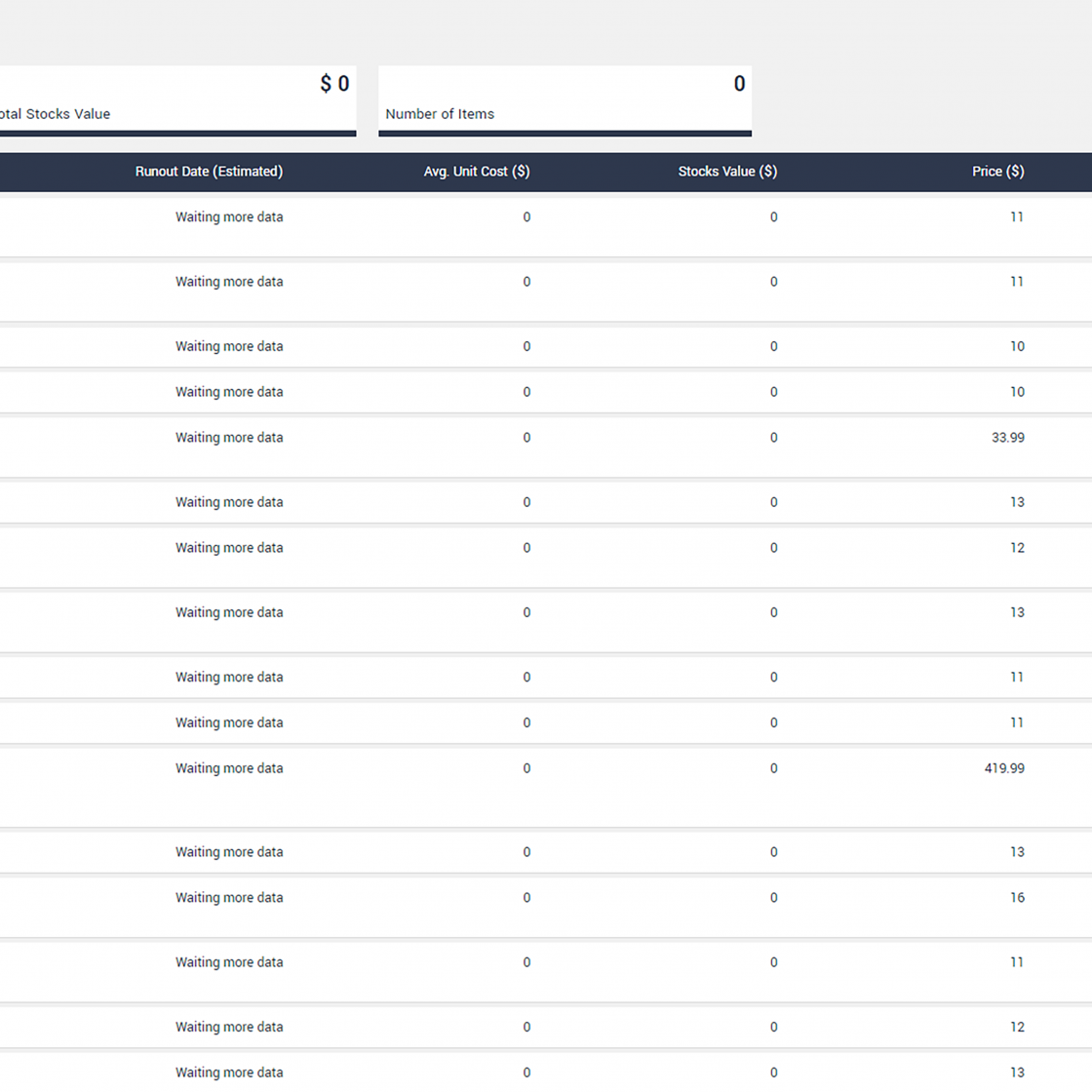Sort by Runout Date (Estimated) column header
1092x1092 pixels.
(209, 172)
